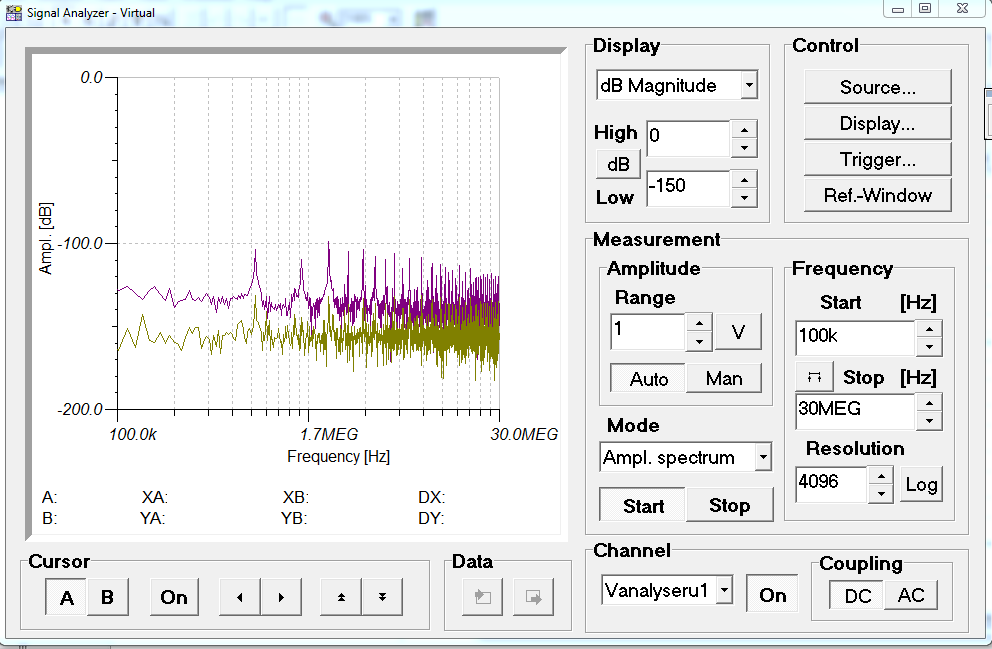Click the first Data transfer icon

coord(482,597)
